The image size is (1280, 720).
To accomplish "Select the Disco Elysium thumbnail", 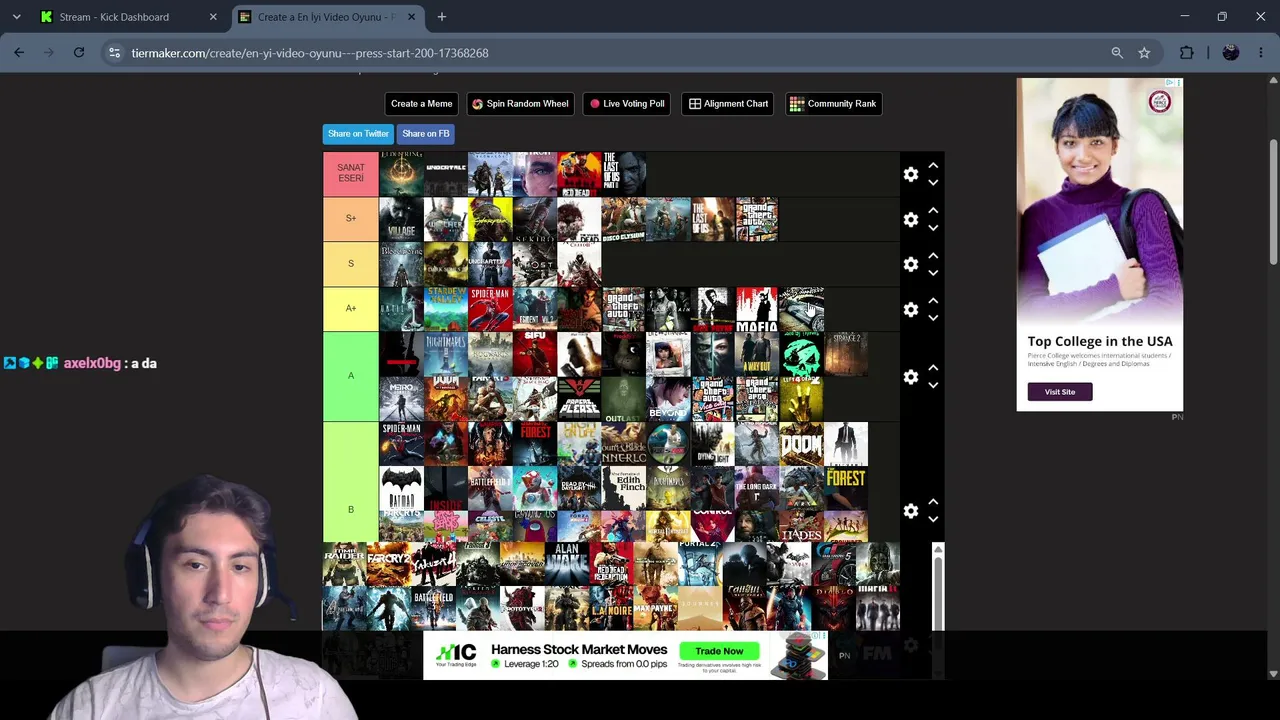I will tap(624, 219).
